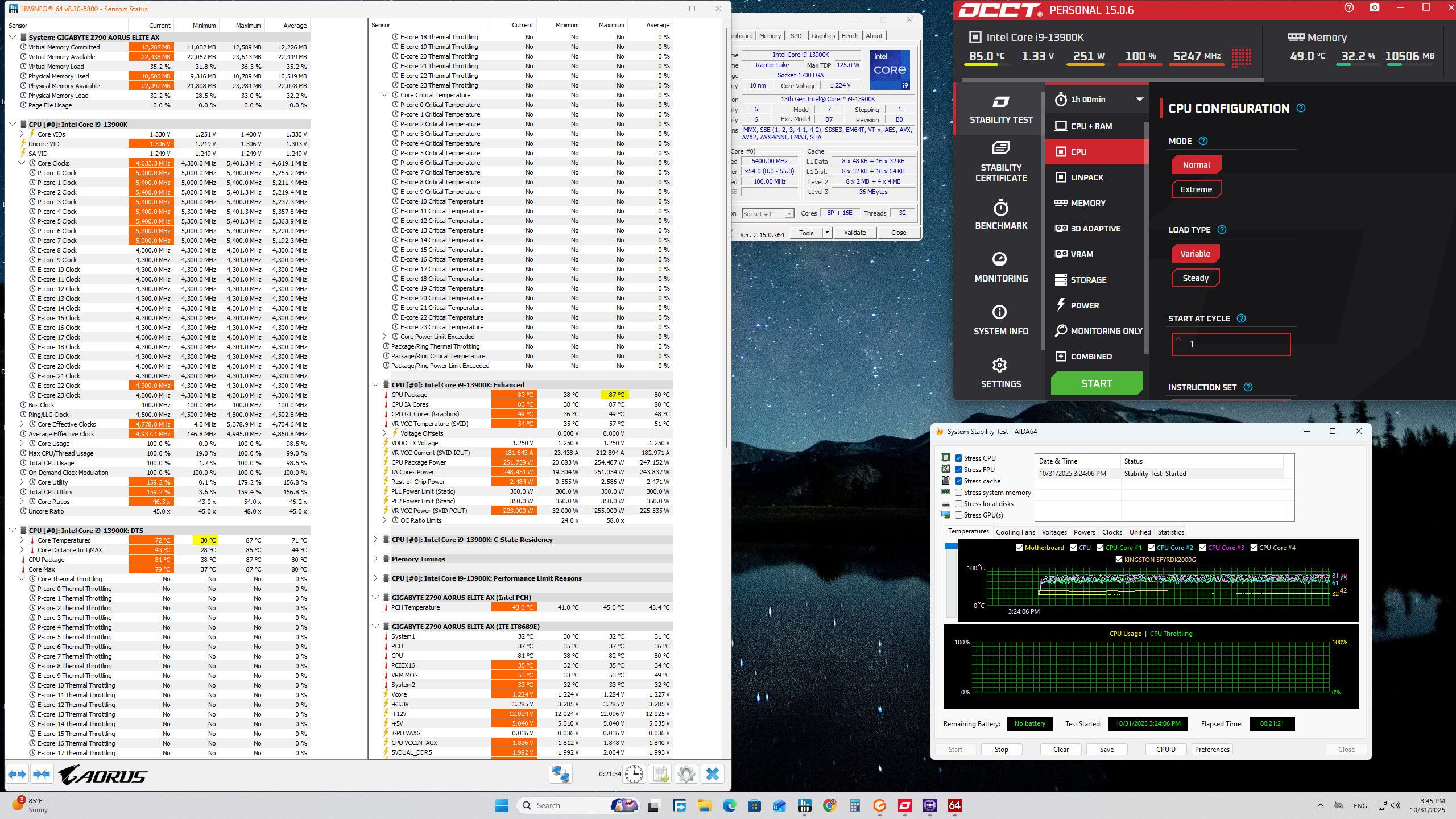
Task: Collapse Core Clocks tree in HWiNFO
Action: pos(22,163)
